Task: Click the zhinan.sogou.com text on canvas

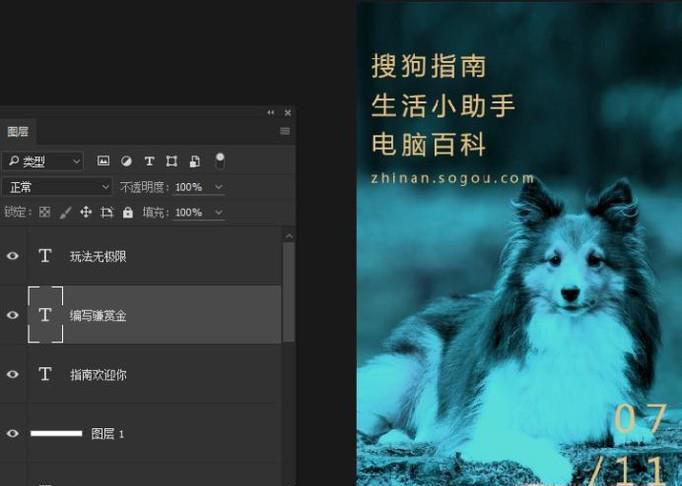Action: [x=452, y=178]
